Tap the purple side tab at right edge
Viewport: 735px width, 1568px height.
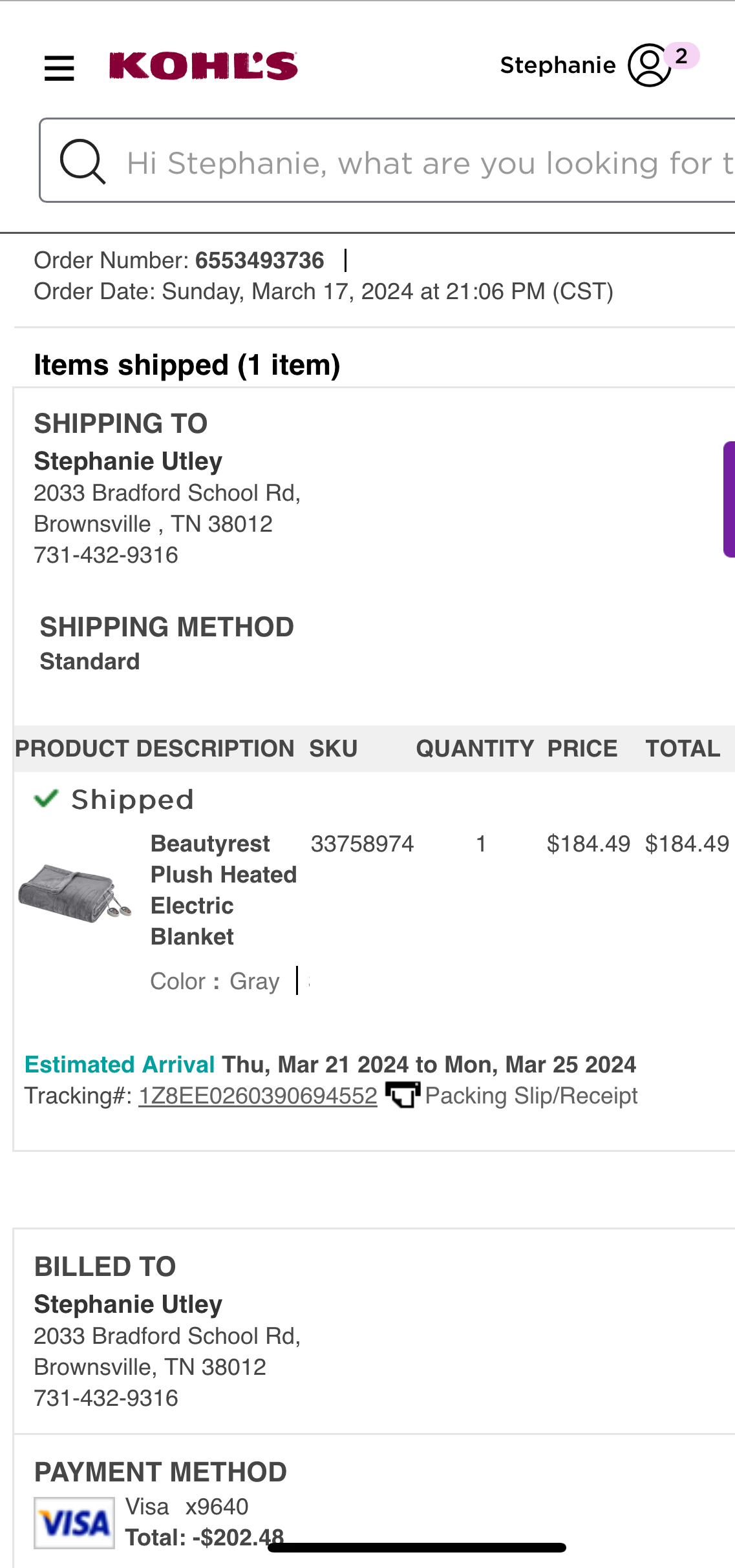pyautogui.click(x=729, y=499)
